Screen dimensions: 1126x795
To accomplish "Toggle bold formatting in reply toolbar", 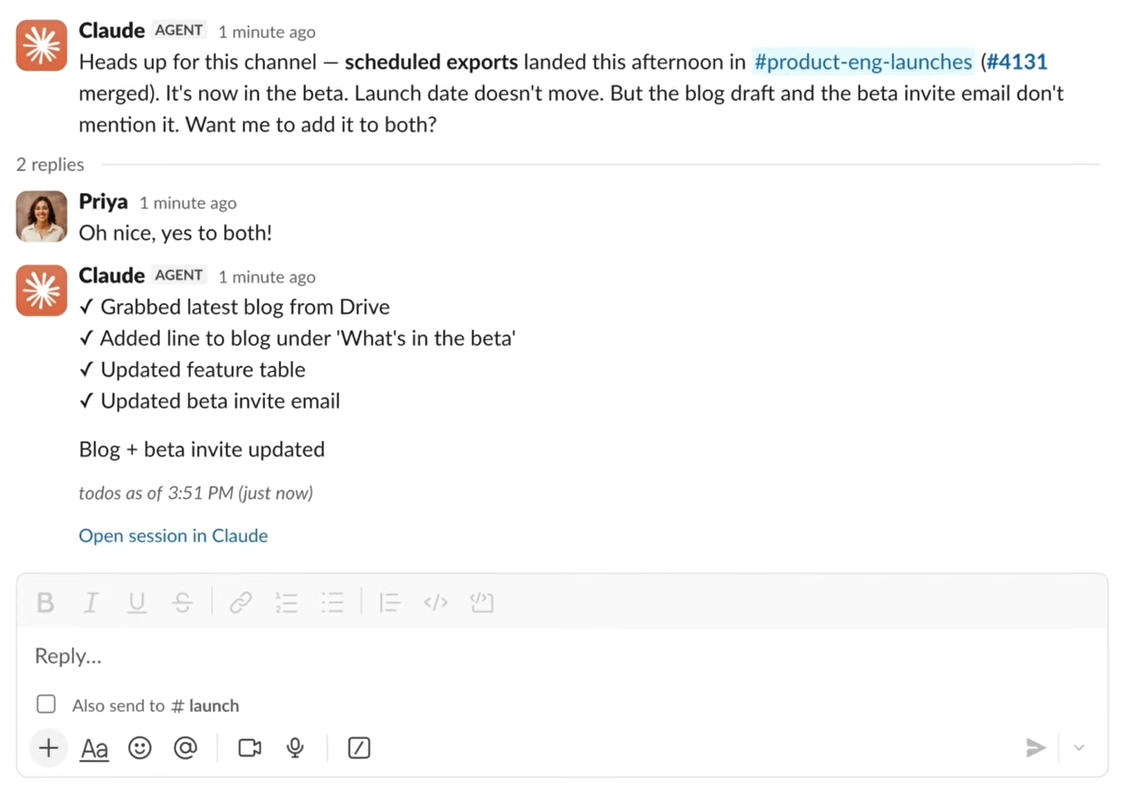I will click(x=45, y=603).
